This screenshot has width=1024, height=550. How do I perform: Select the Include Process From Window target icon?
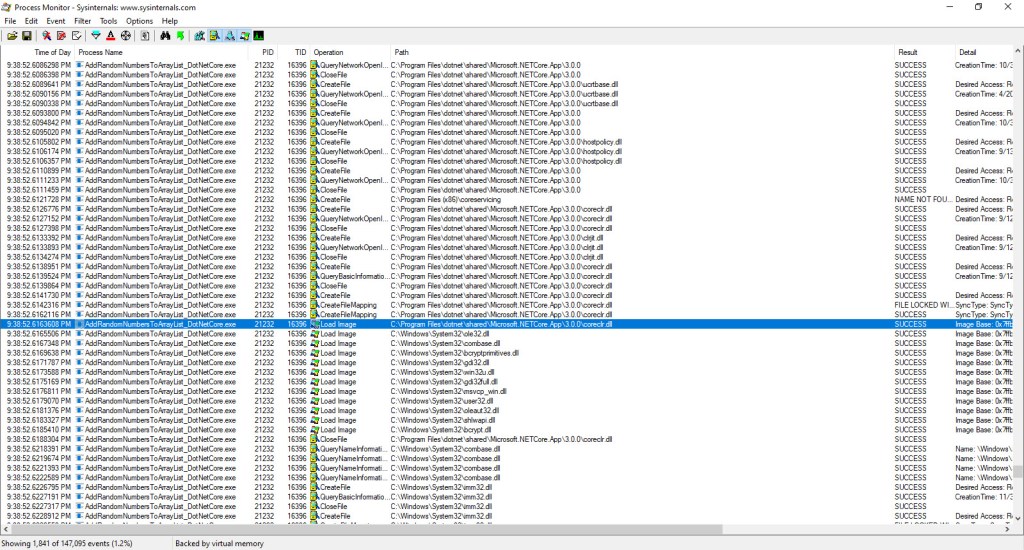pyautogui.click(x=126, y=36)
